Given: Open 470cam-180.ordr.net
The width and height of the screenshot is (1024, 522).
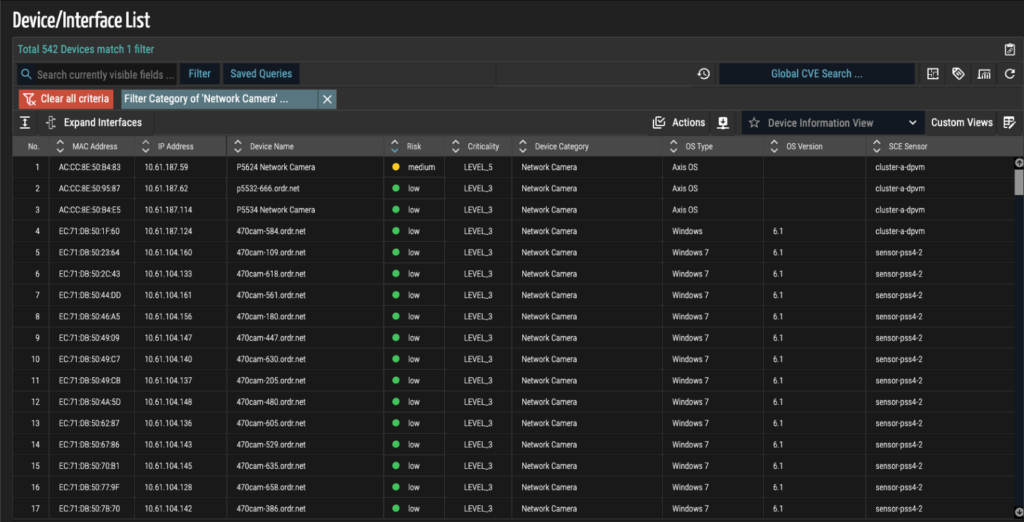Looking at the screenshot, I should [x=271, y=317].
